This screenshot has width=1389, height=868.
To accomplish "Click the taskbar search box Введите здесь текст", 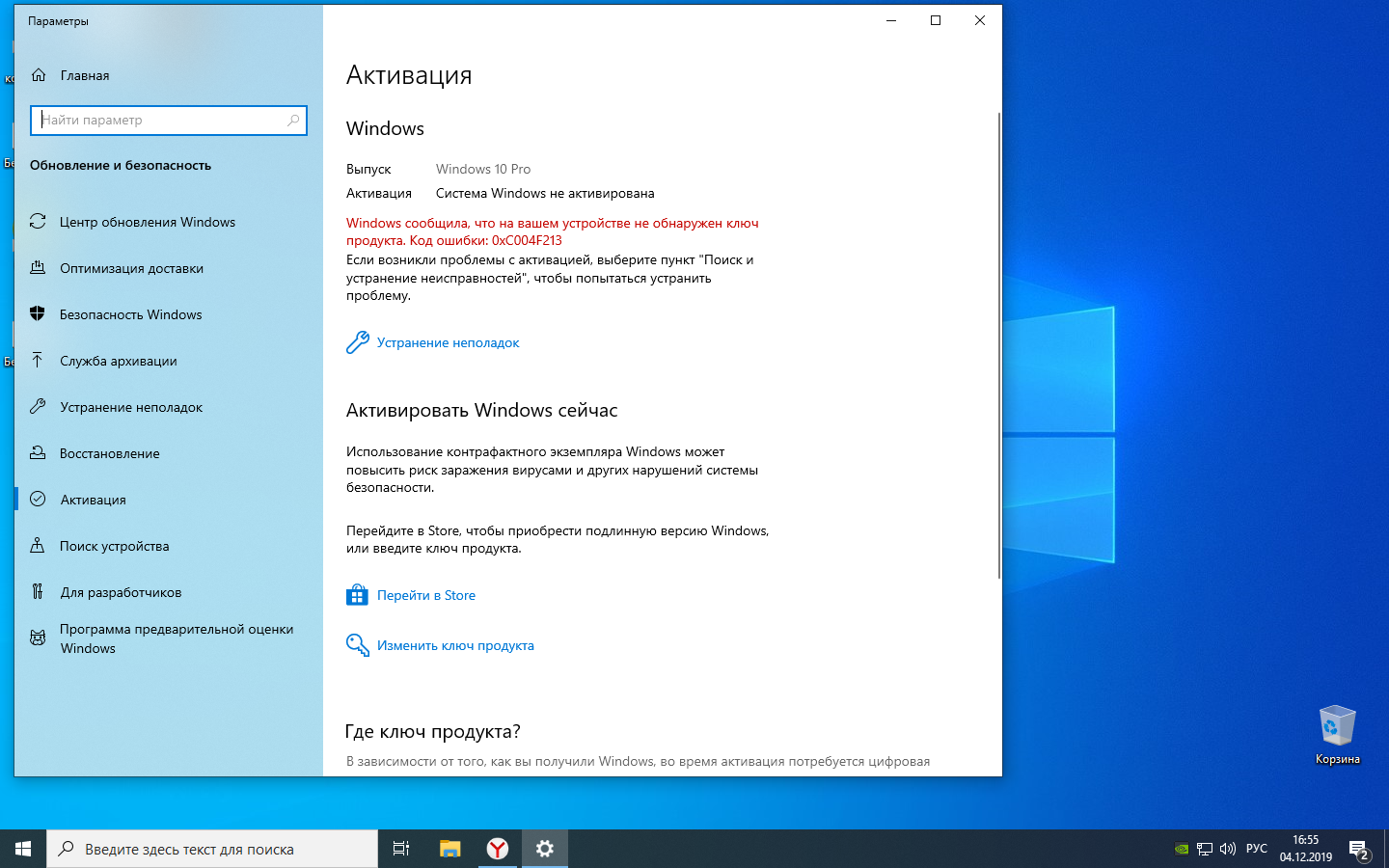I will click(x=212, y=849).
